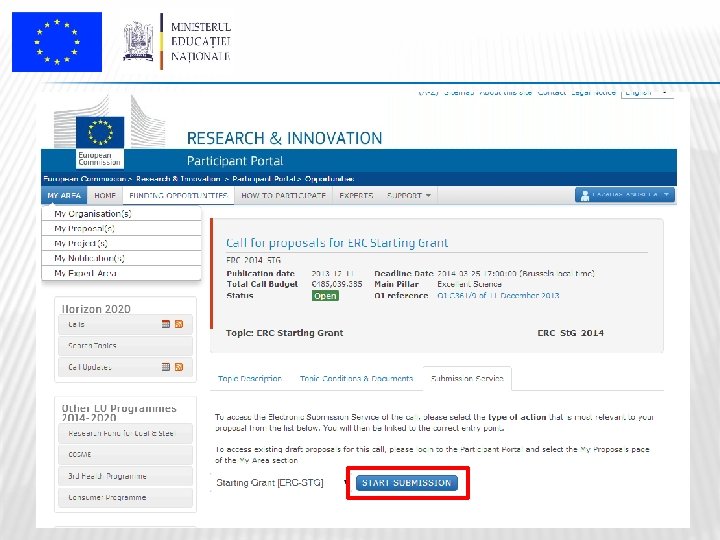Expand the SUPPORT dropdown menu
This screenshot has height=540, width=720.
[409, 196]
